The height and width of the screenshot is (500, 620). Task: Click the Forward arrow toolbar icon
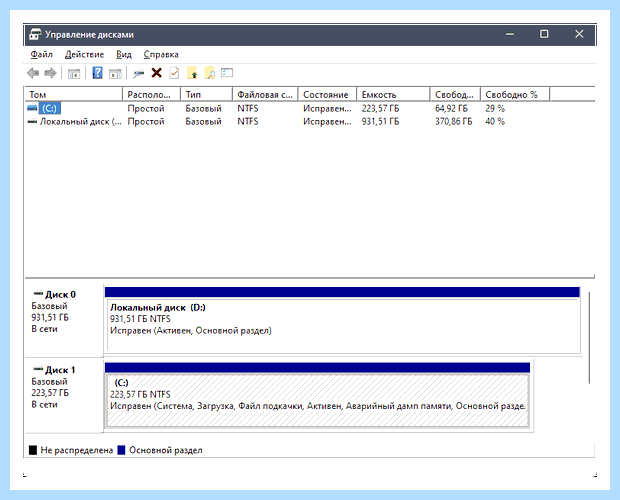tap(50, 73)
